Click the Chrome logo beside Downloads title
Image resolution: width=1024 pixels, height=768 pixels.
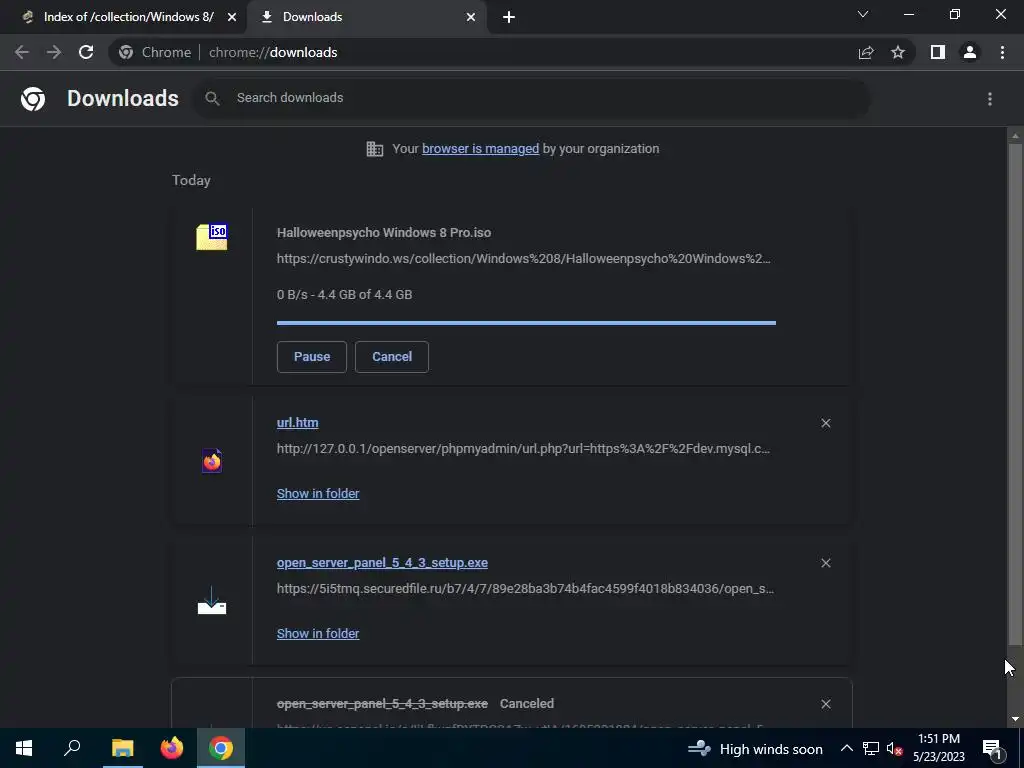(33, 99)
